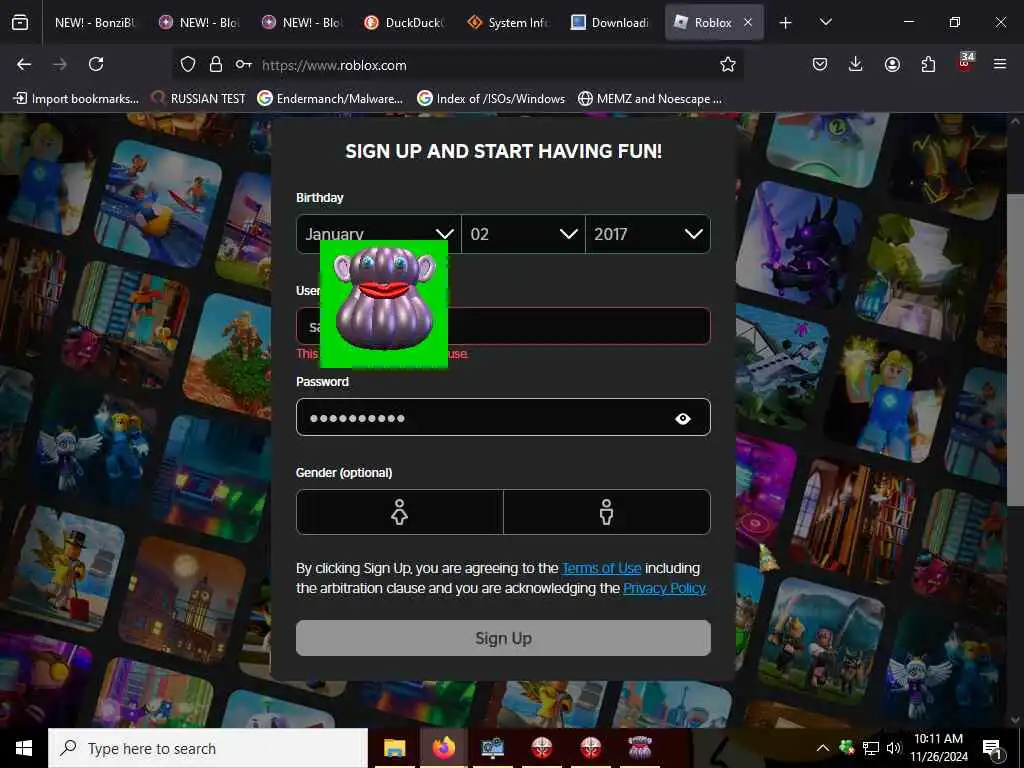Toggle password visibility eye icon
1024x768 pixels.
[x=682, y=419]
